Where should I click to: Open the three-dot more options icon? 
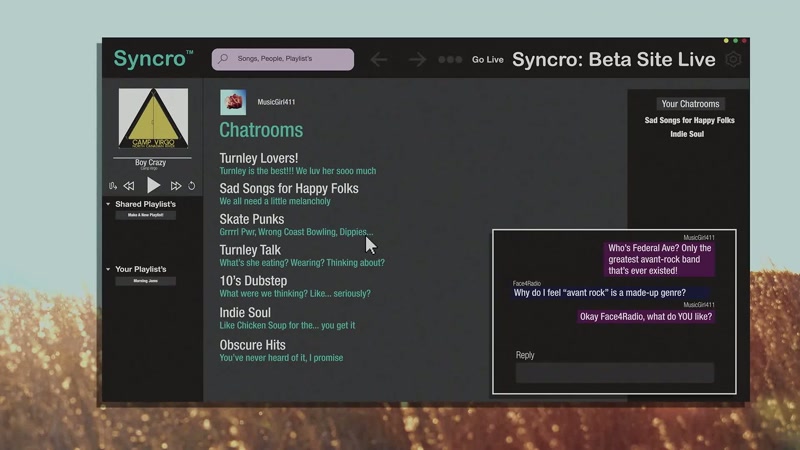click(x=450, y=60)
